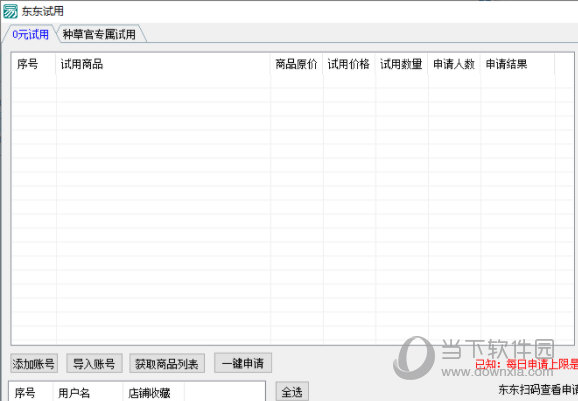Click the 获取商品列表 button

pos(167,364)
